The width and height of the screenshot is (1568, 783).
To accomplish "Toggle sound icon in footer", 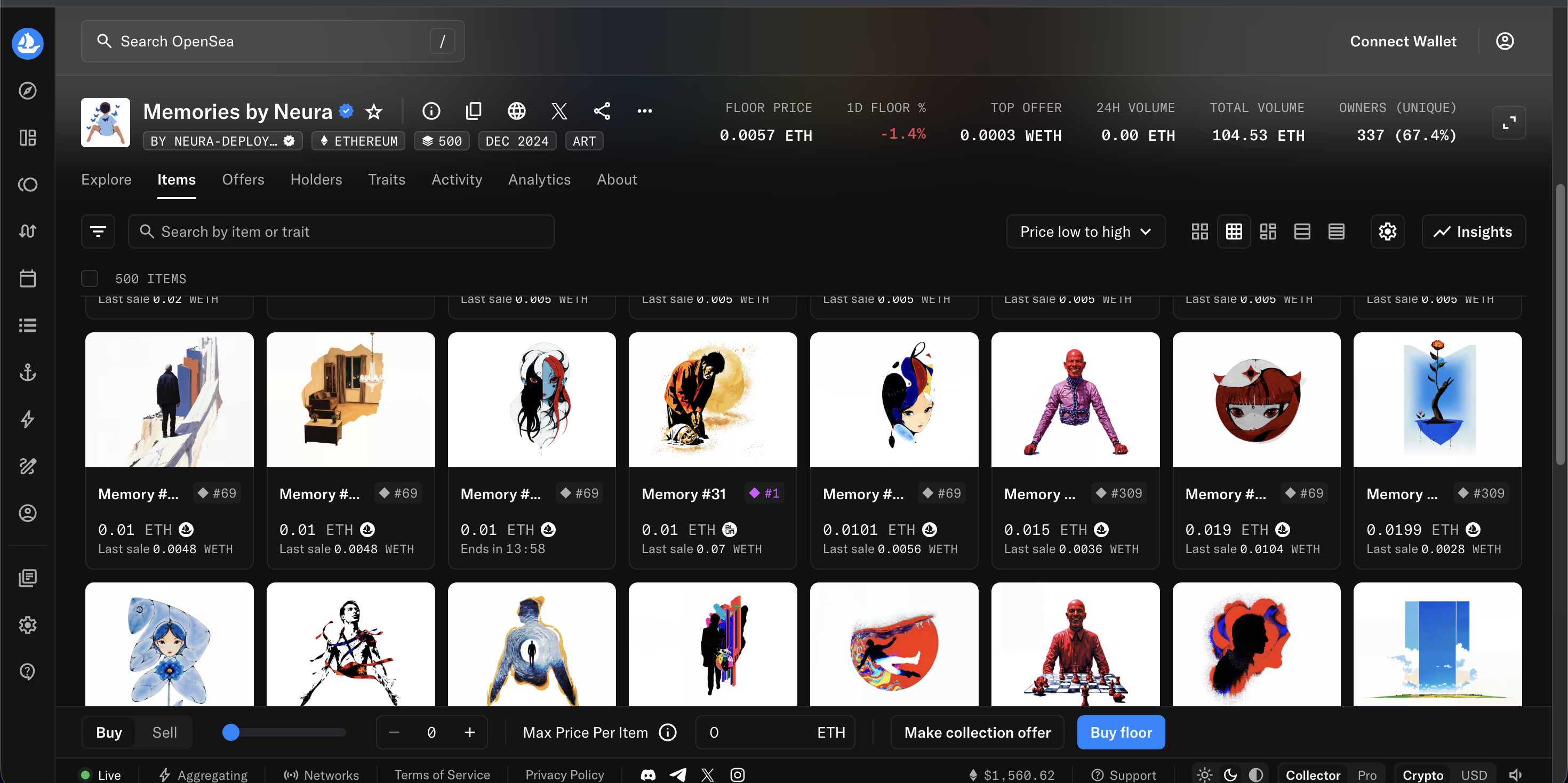I will [1515, 774].
